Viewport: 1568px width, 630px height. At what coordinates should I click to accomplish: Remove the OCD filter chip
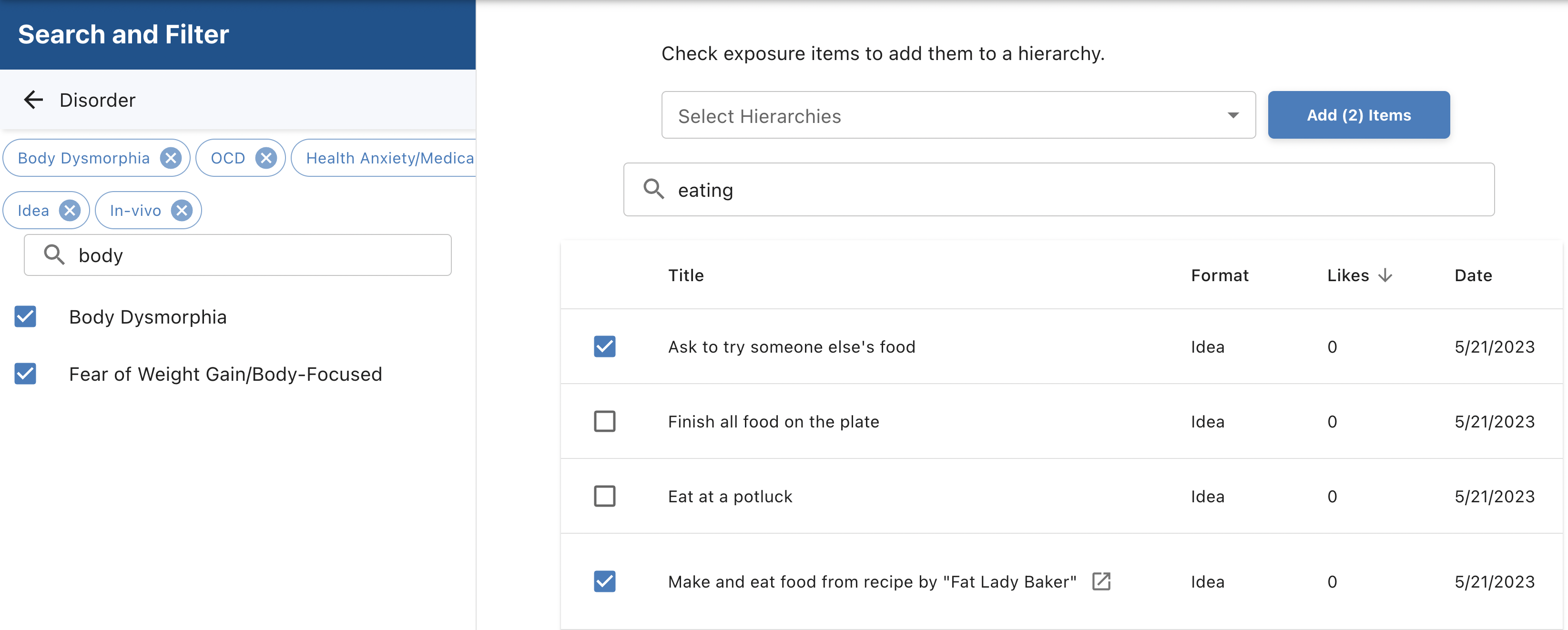point(266,158)
